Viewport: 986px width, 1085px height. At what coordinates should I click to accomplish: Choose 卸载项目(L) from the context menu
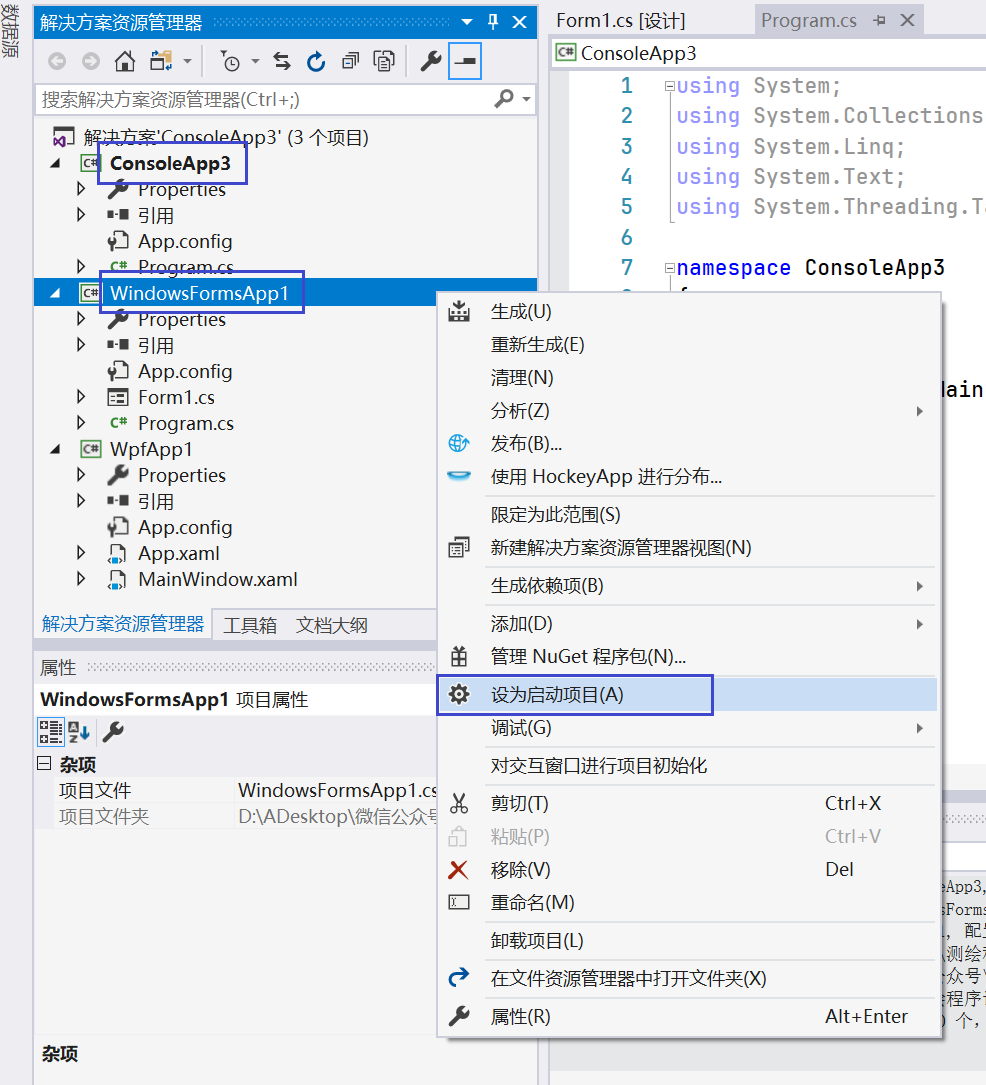tap(688, 941)
